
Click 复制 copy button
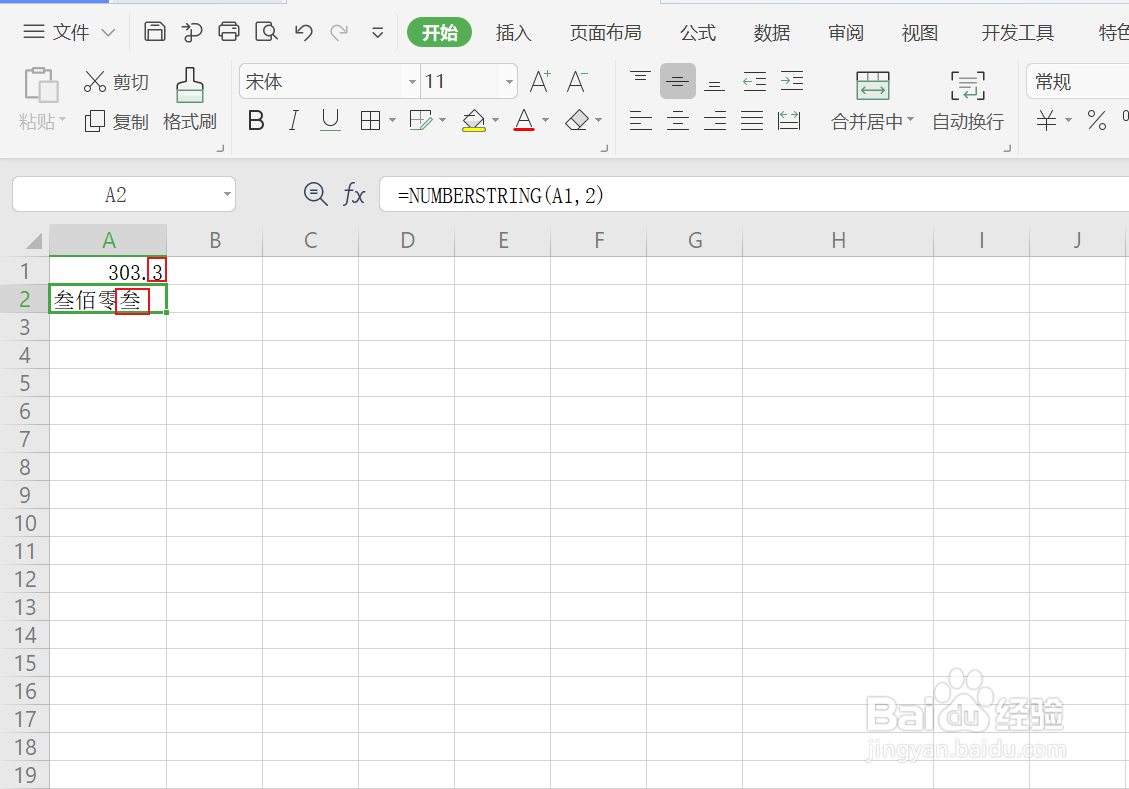click(x=116, y=122)
